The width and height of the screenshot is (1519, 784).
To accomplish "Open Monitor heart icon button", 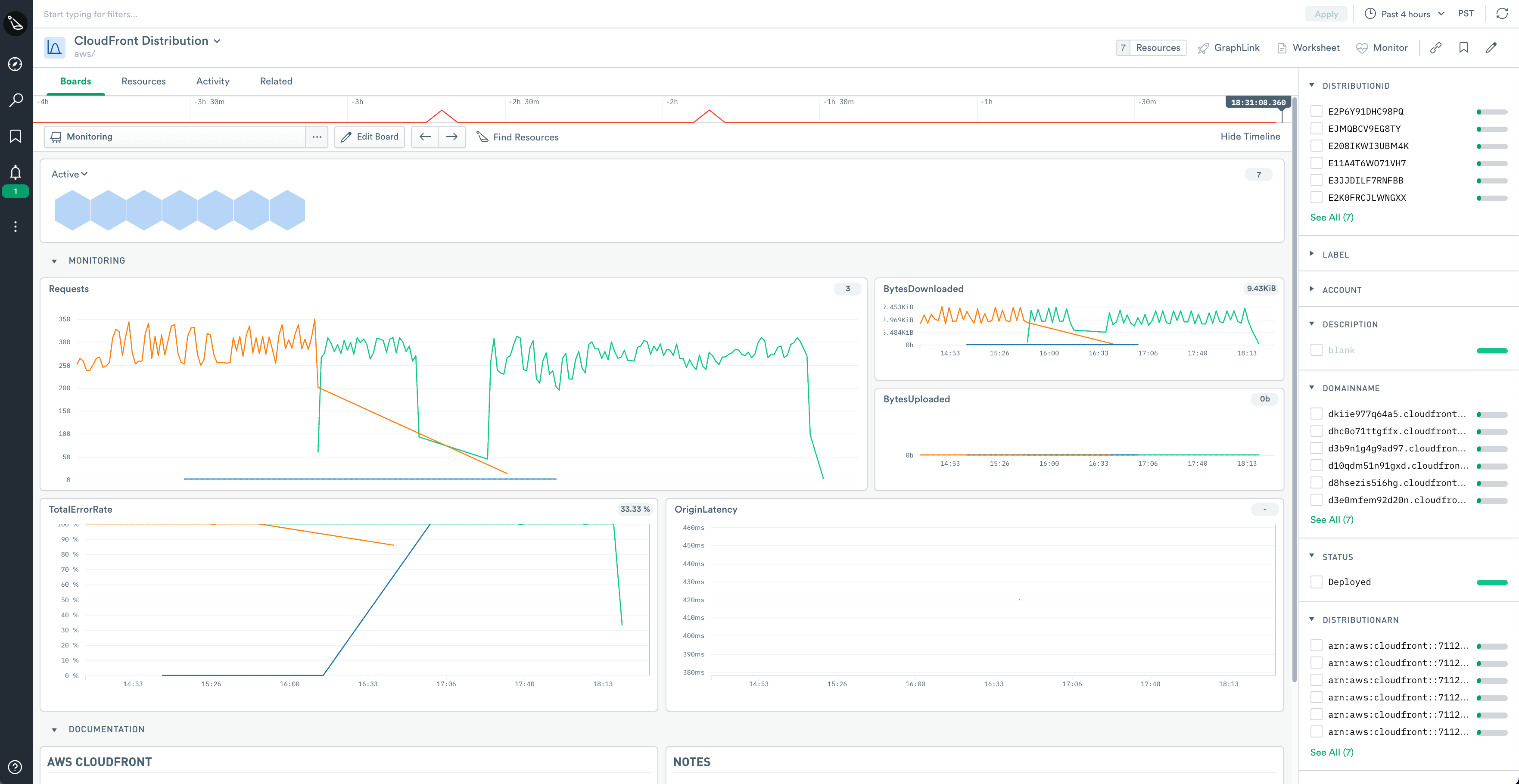I will coord(1382,48).
